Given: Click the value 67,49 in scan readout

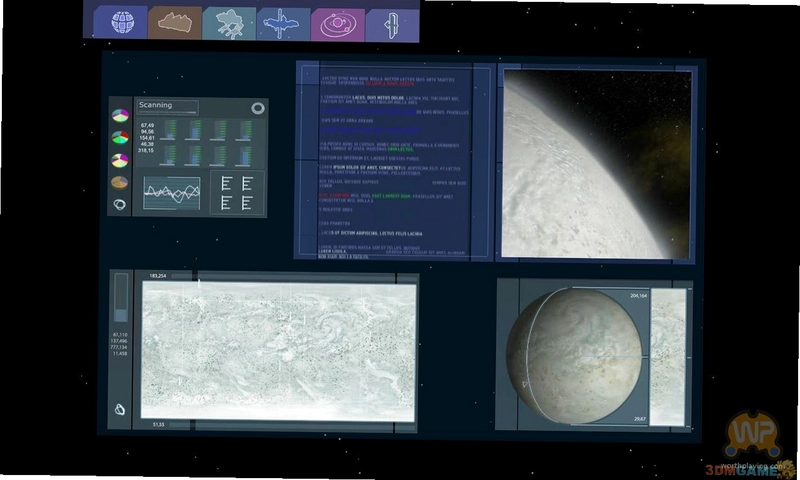Looking at the screenshot, I should (147, 125).
